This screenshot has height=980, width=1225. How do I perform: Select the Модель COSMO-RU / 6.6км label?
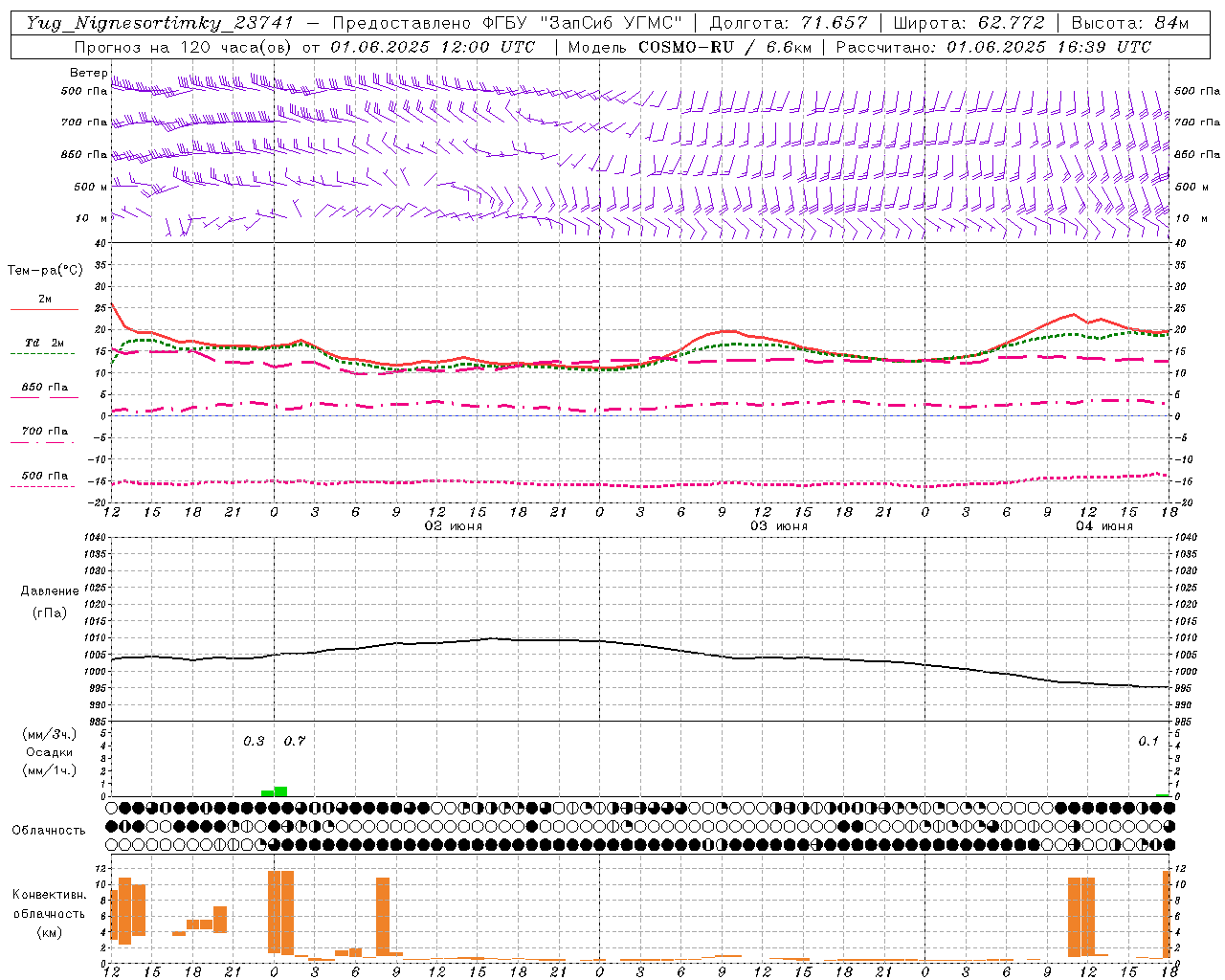pos(689,47)
